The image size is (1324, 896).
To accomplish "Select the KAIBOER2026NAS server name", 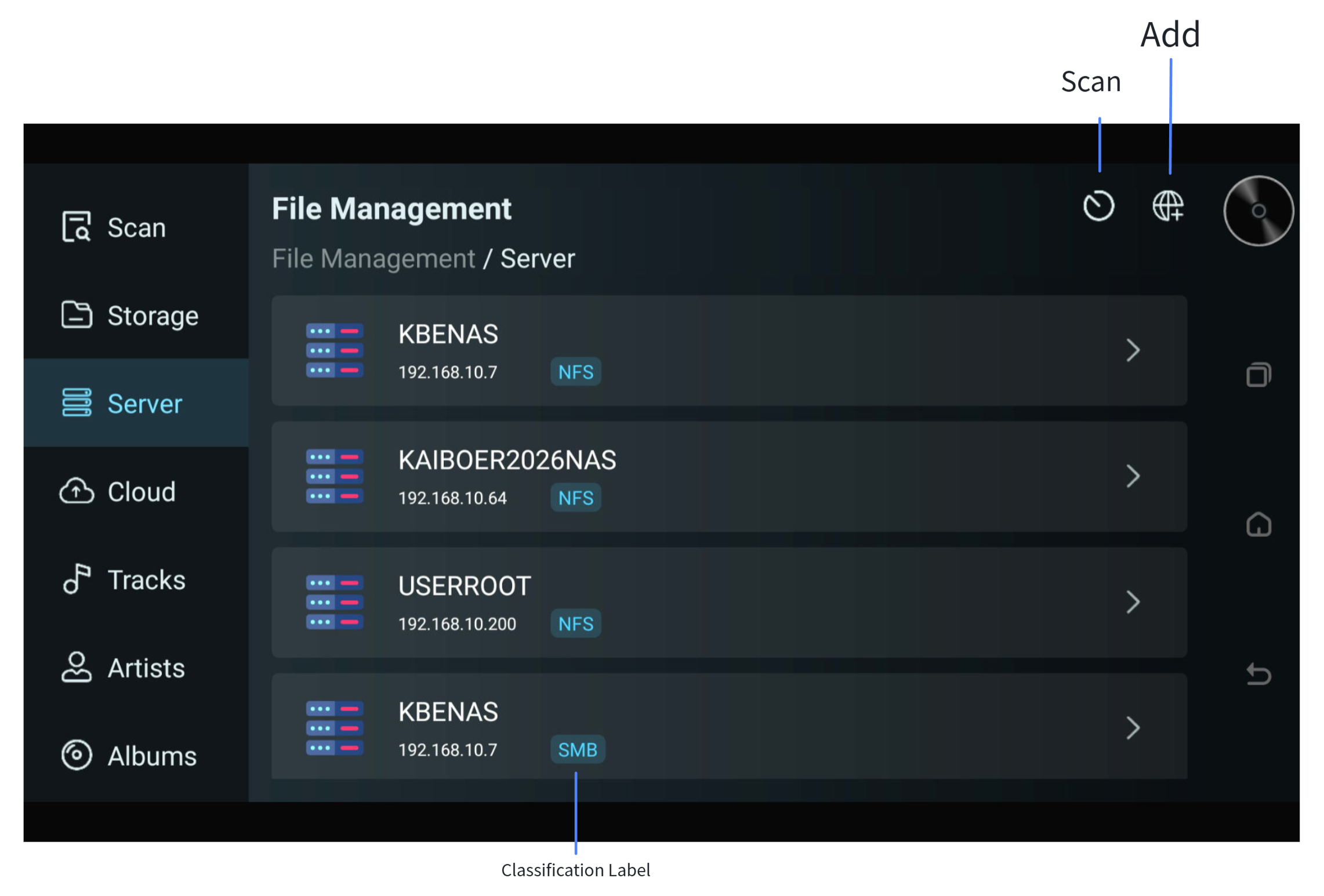I will (507, 460).
